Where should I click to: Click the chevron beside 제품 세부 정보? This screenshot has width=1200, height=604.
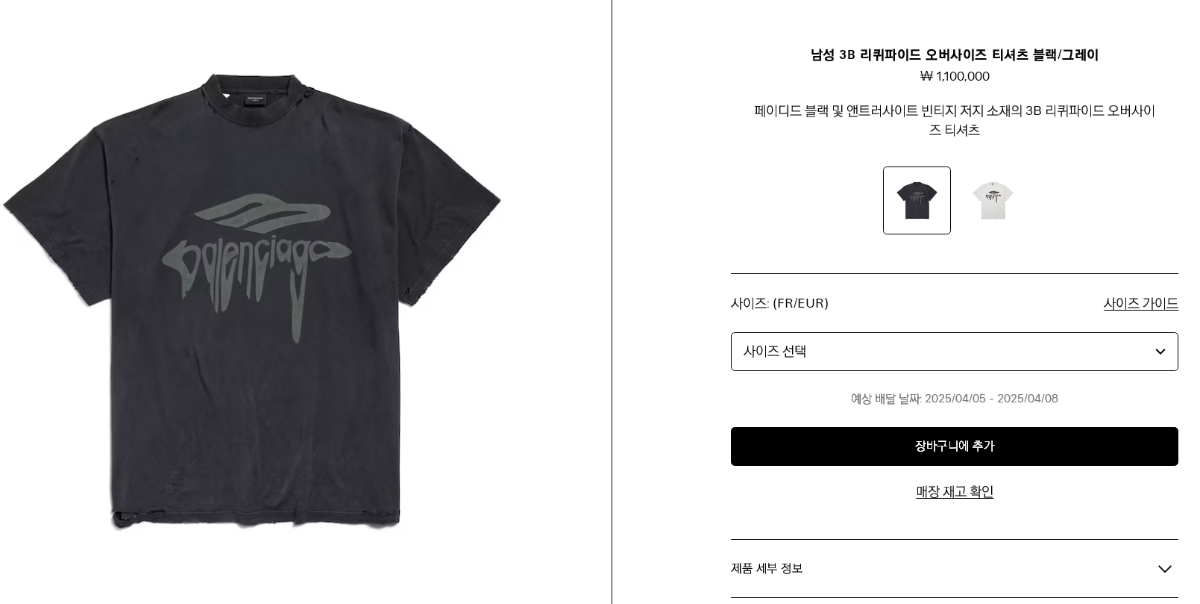(1165, 569)
